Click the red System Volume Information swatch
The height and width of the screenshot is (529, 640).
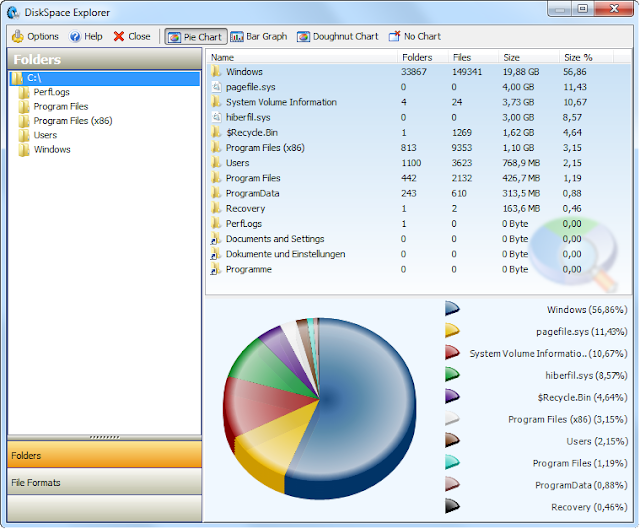pyautogui.click(x=452, y=353)
